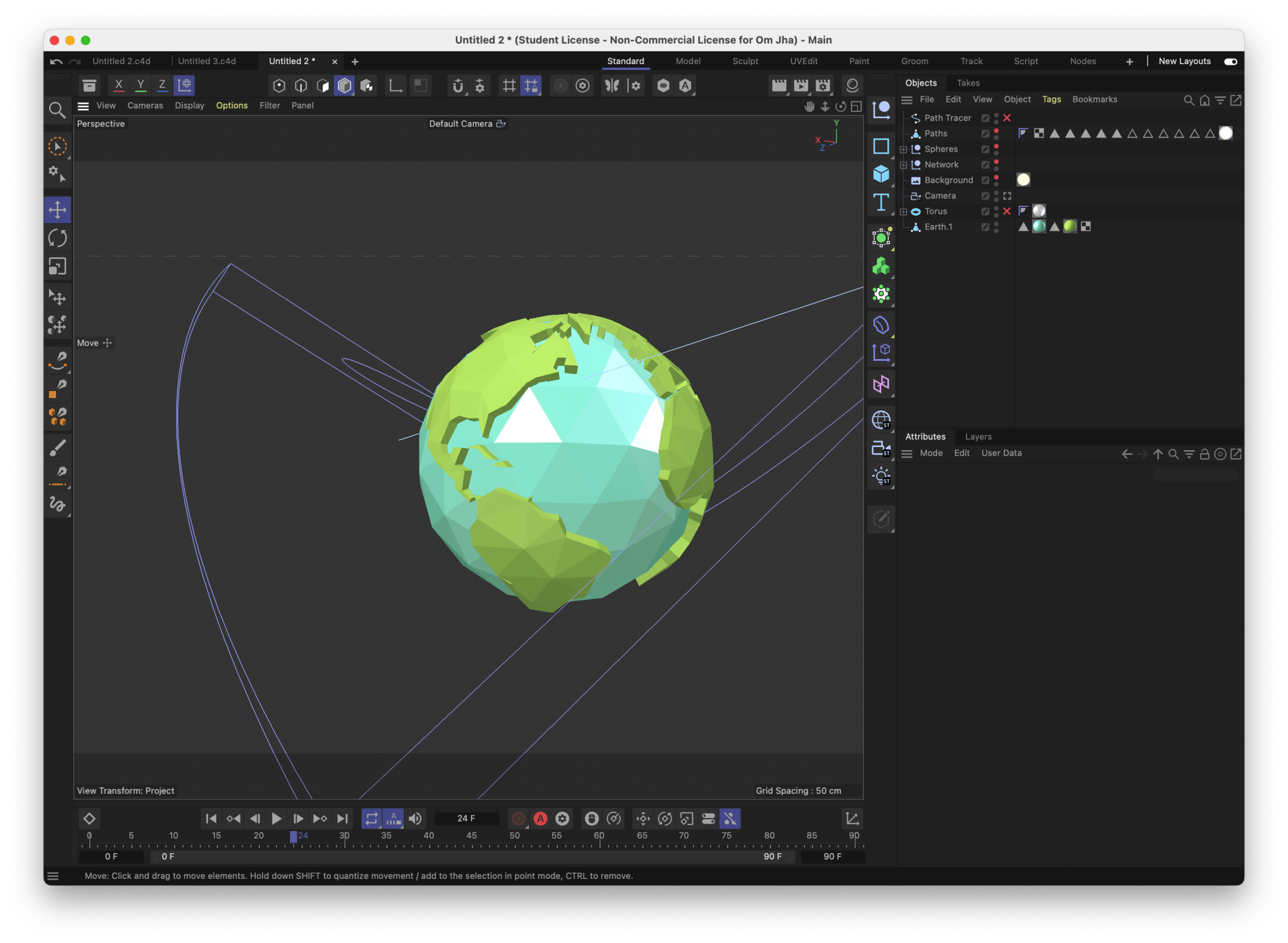Open Attributes panel hamburger menu
The height and width of the screenshot is (943, 1288).
[x=907, y=454]
